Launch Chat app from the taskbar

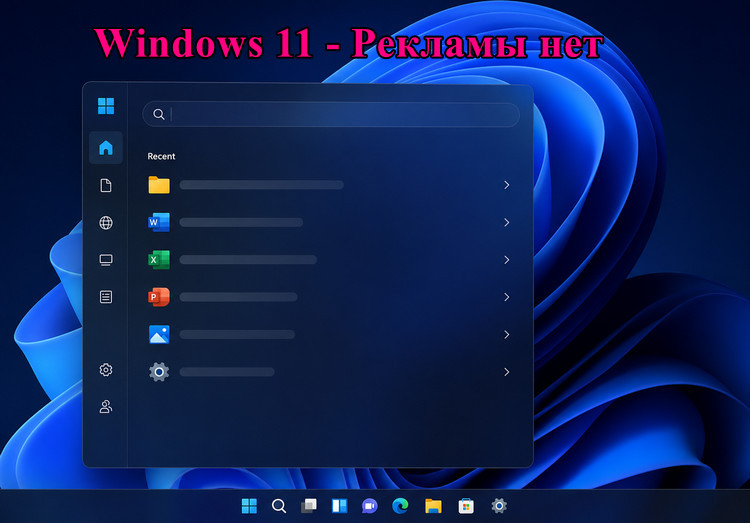(369, 506)
